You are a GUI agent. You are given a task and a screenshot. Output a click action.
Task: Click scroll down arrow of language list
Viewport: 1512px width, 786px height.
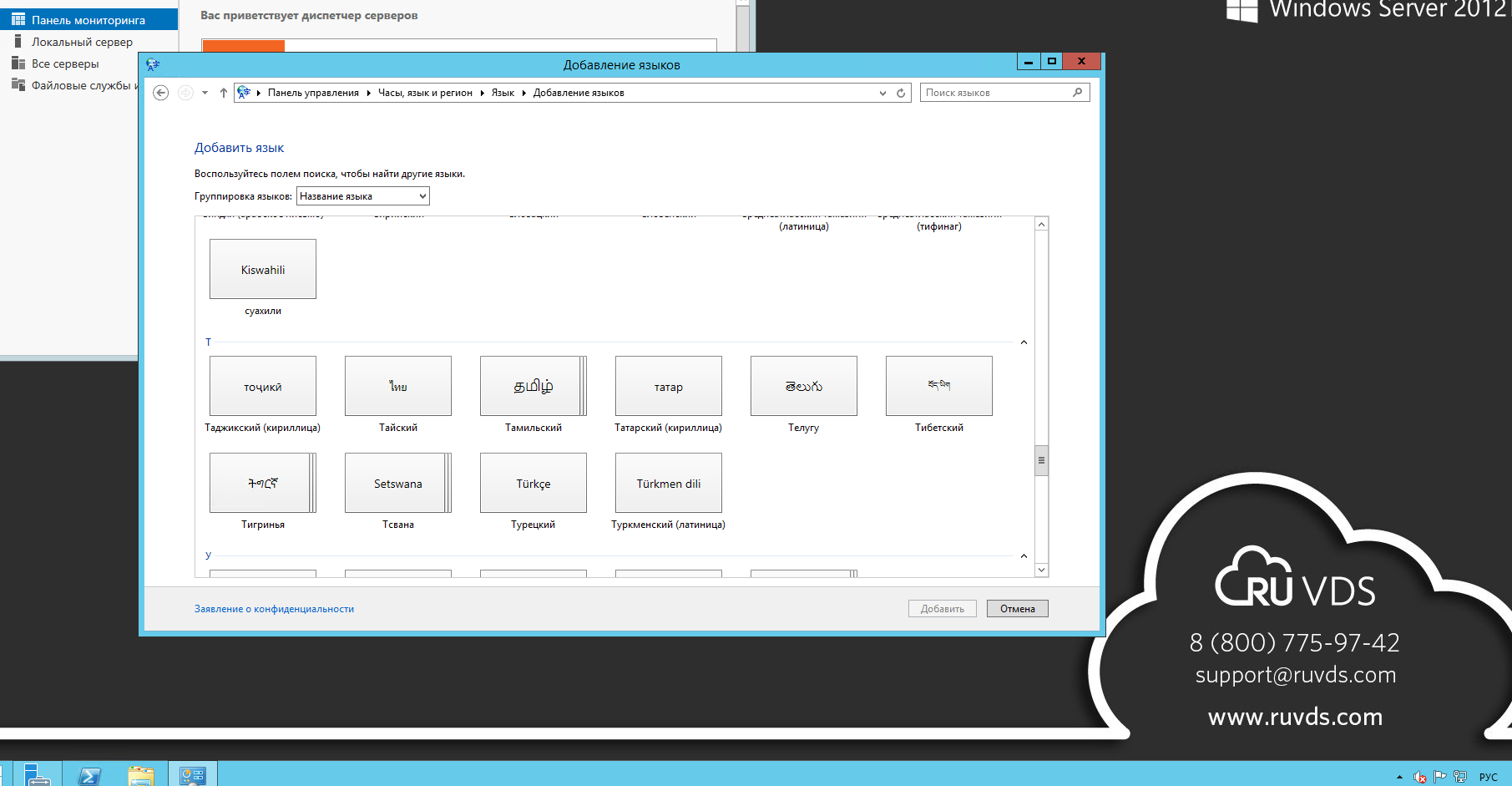(1041, 570)
